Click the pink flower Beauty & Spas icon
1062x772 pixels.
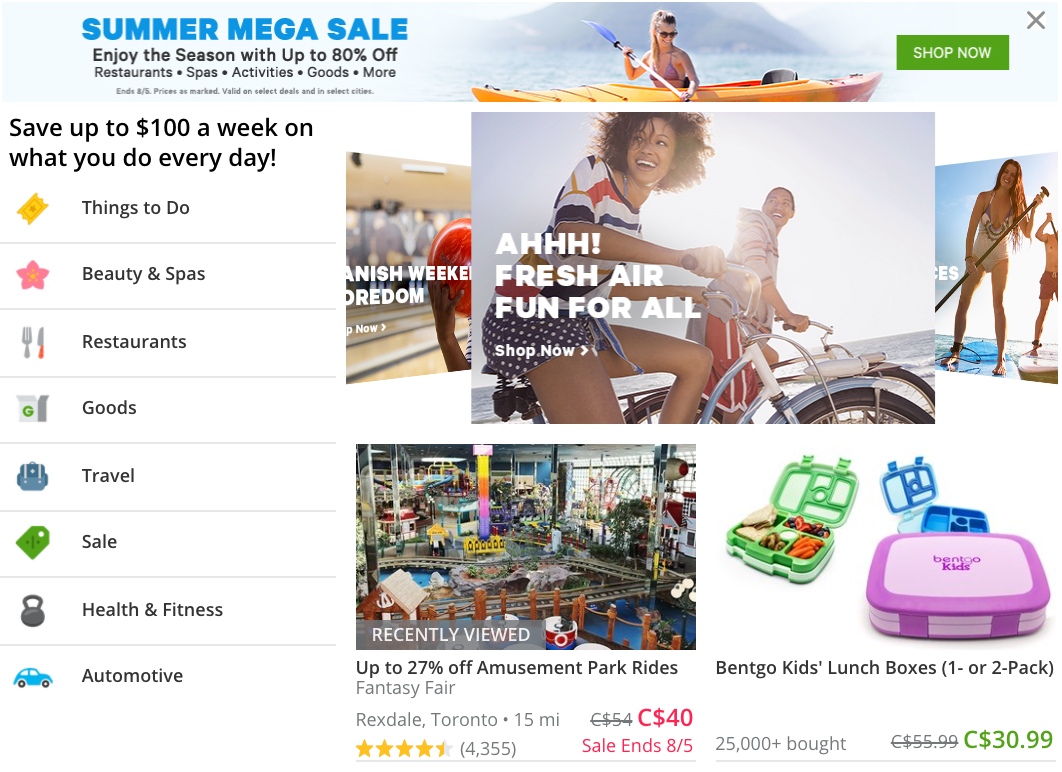tap(33, 275)
